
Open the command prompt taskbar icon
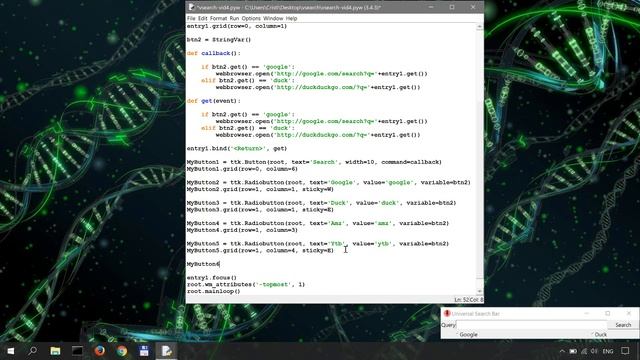(77, 351)
